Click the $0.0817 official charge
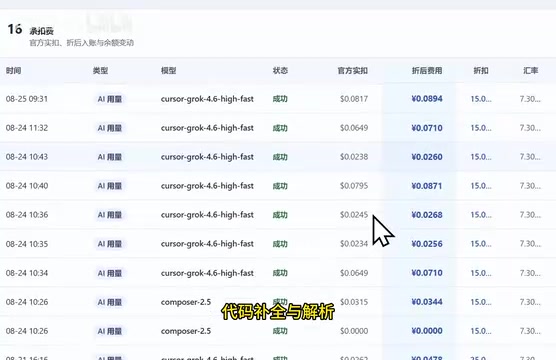The width and height of the screenshot is (556, 360). 354,99
